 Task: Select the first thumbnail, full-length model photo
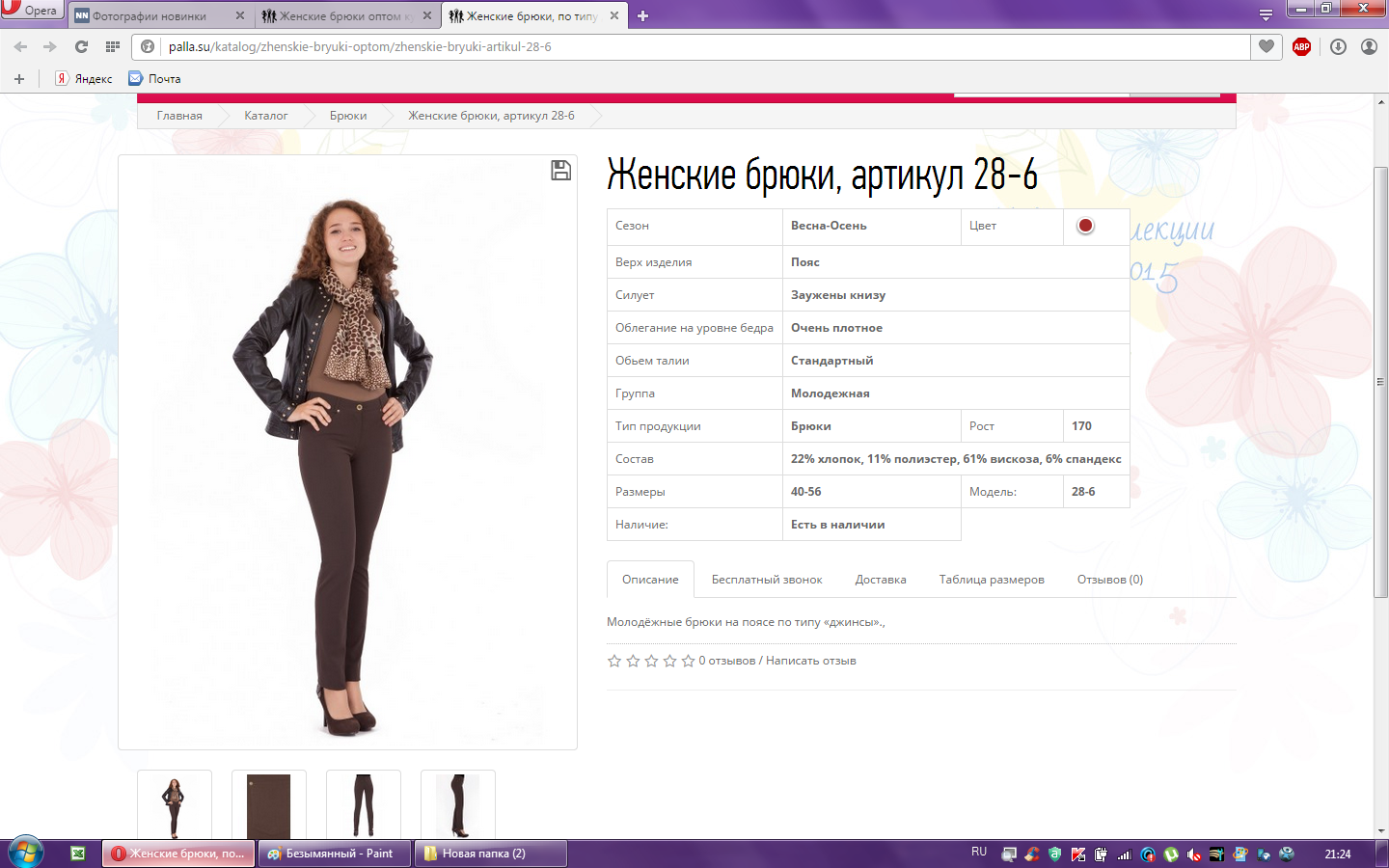click(175, 805)
